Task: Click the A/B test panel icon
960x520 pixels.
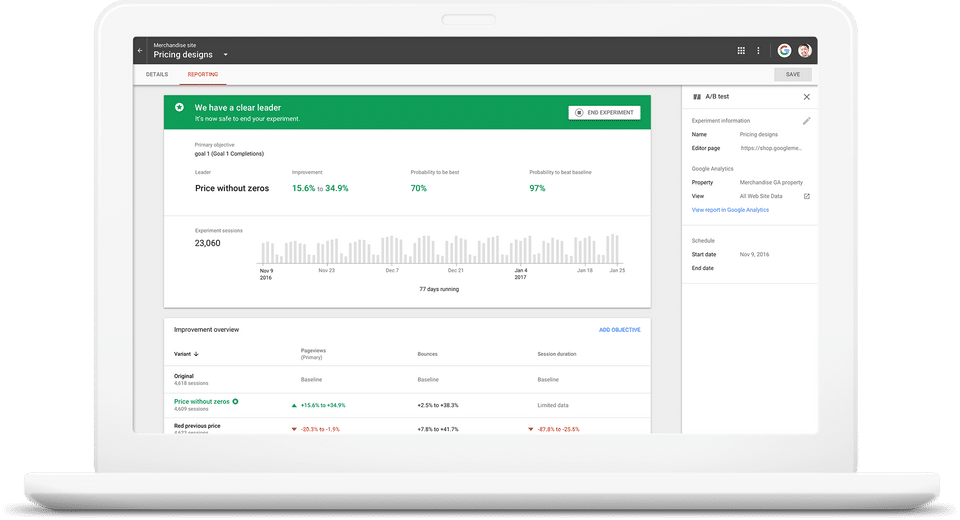Action: 697,97
